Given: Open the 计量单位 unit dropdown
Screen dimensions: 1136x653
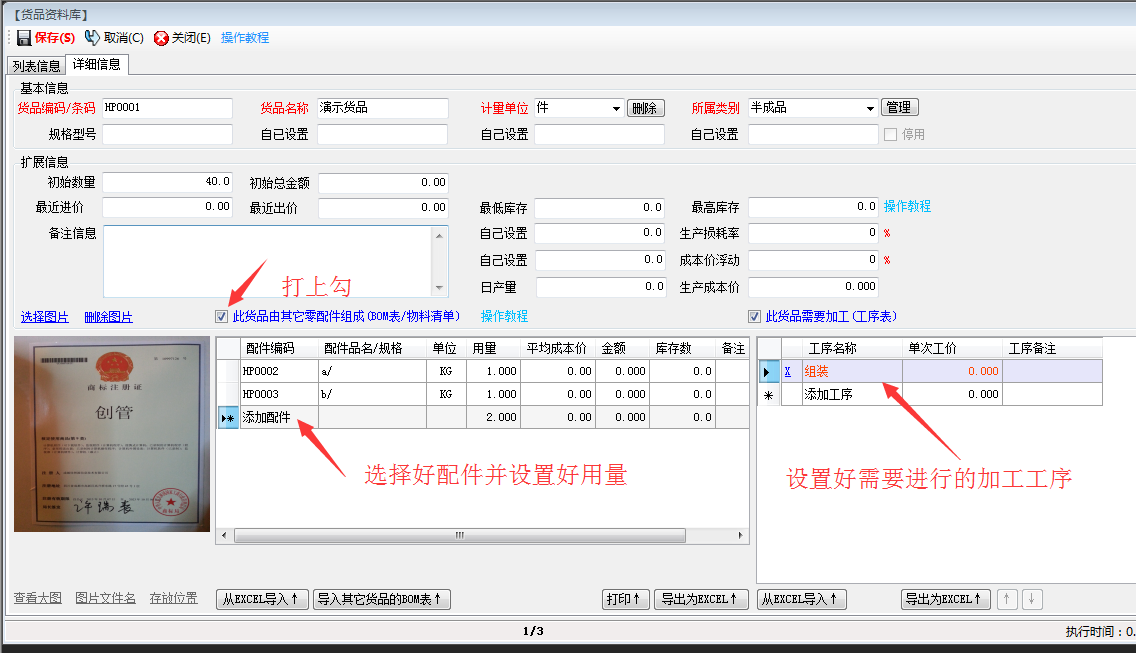Looking at the screenshot, I should (x=618, y=107).
